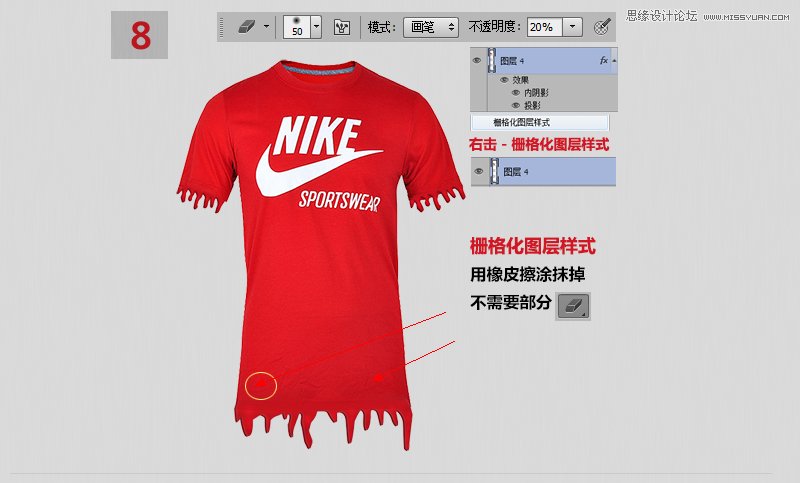
Task: Select the 效果 row label
Action: 521,80
